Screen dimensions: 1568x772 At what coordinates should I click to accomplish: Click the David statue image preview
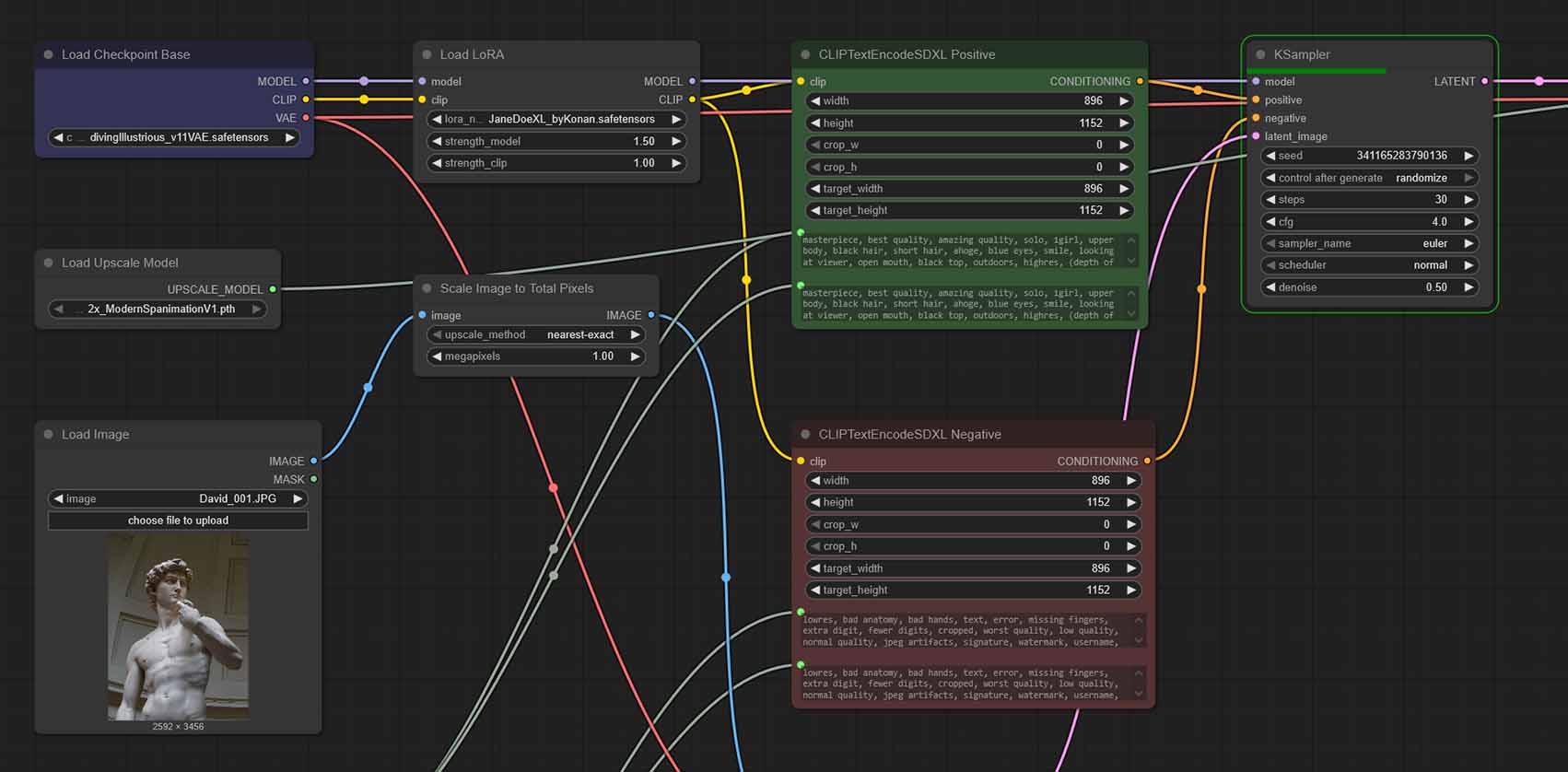[178, 627]
